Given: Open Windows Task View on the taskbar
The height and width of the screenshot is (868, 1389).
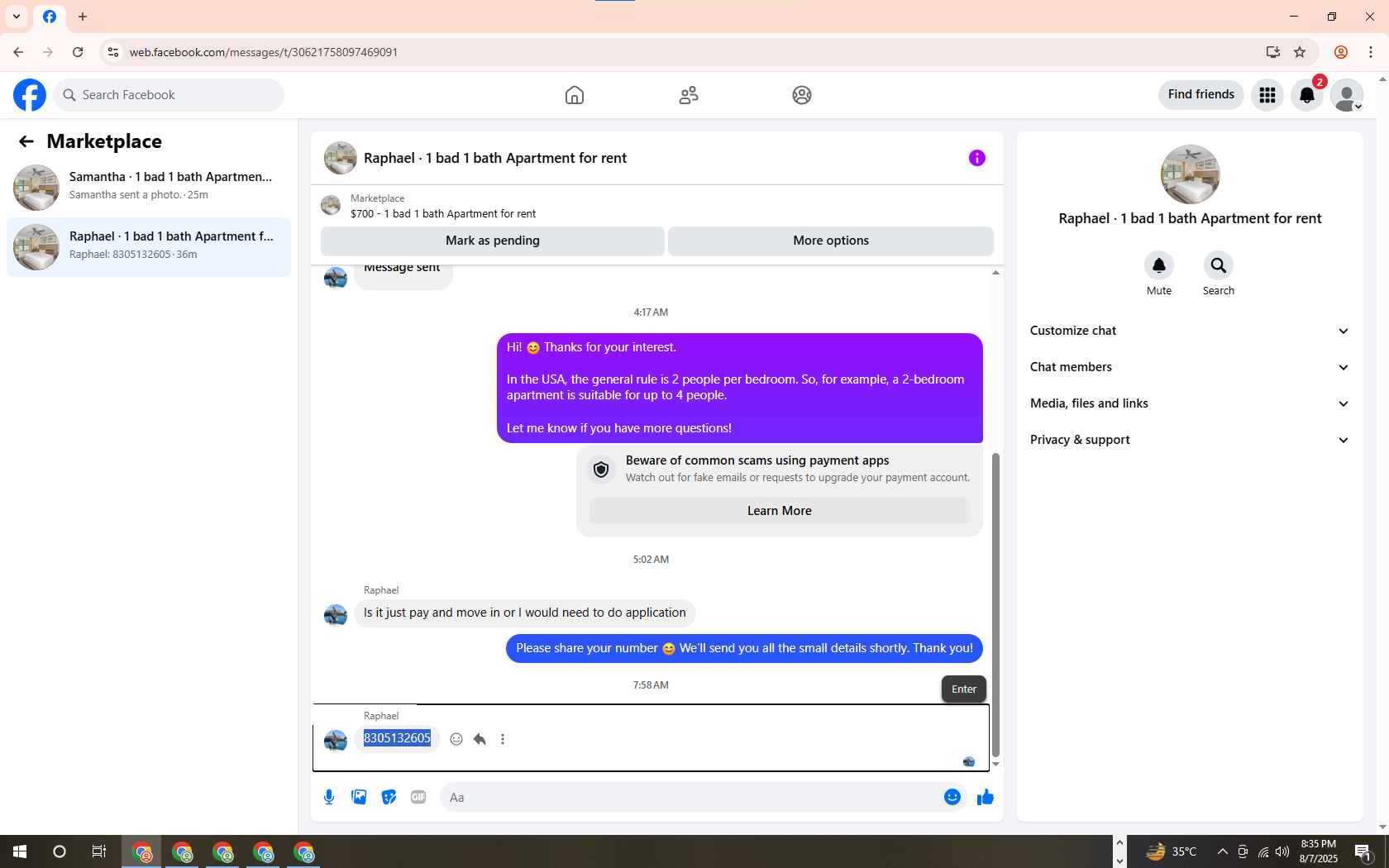Looking at the screenshot, I should (x=99, y=851).
